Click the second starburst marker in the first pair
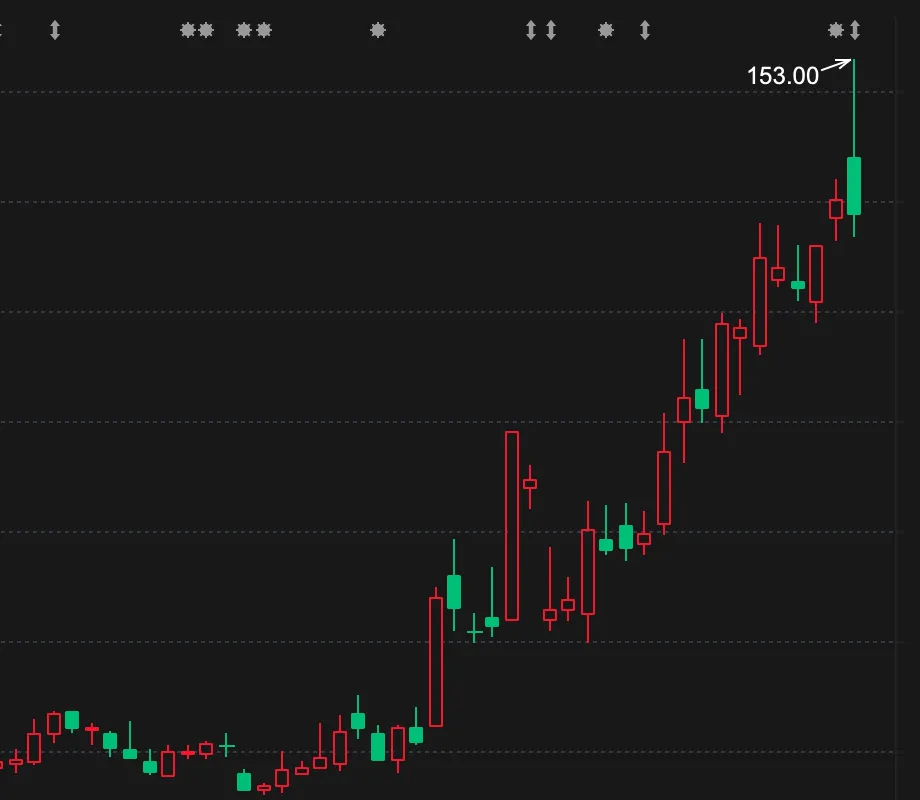Screen dimensions: 920x800 click(x=206, y=30)
